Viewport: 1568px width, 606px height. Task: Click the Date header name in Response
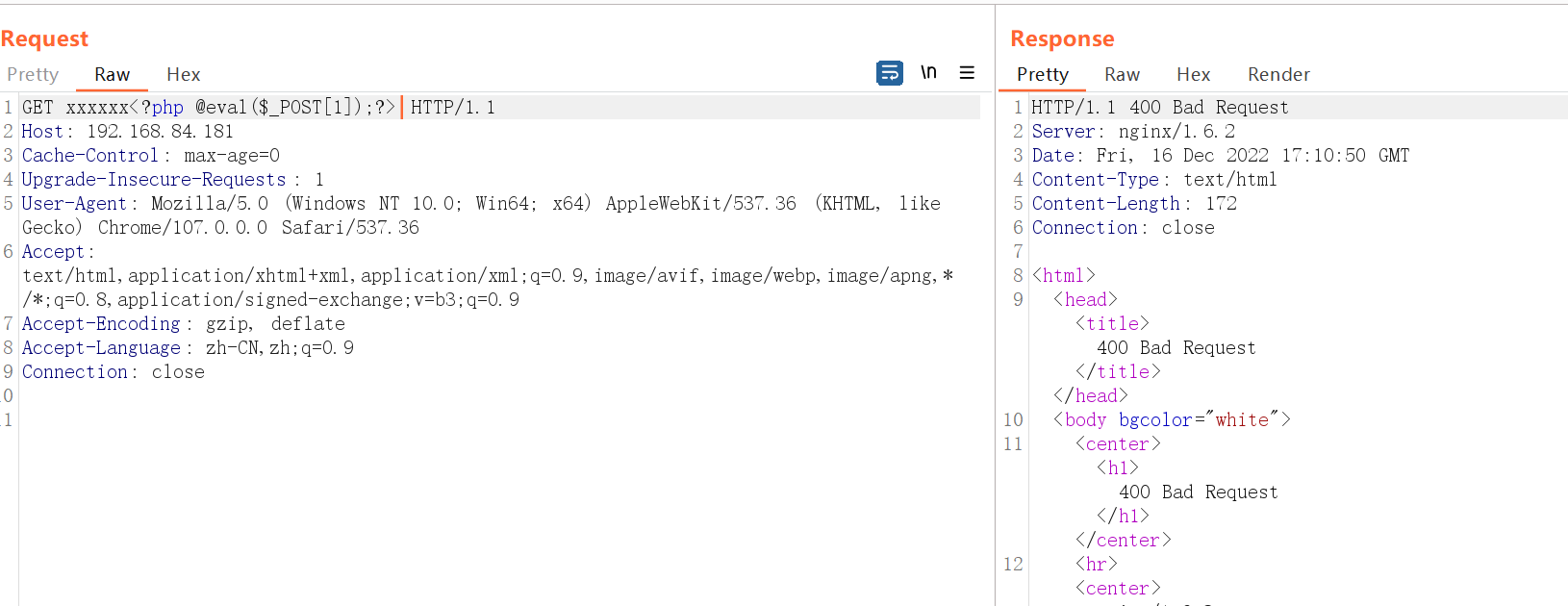(1052, 155)
